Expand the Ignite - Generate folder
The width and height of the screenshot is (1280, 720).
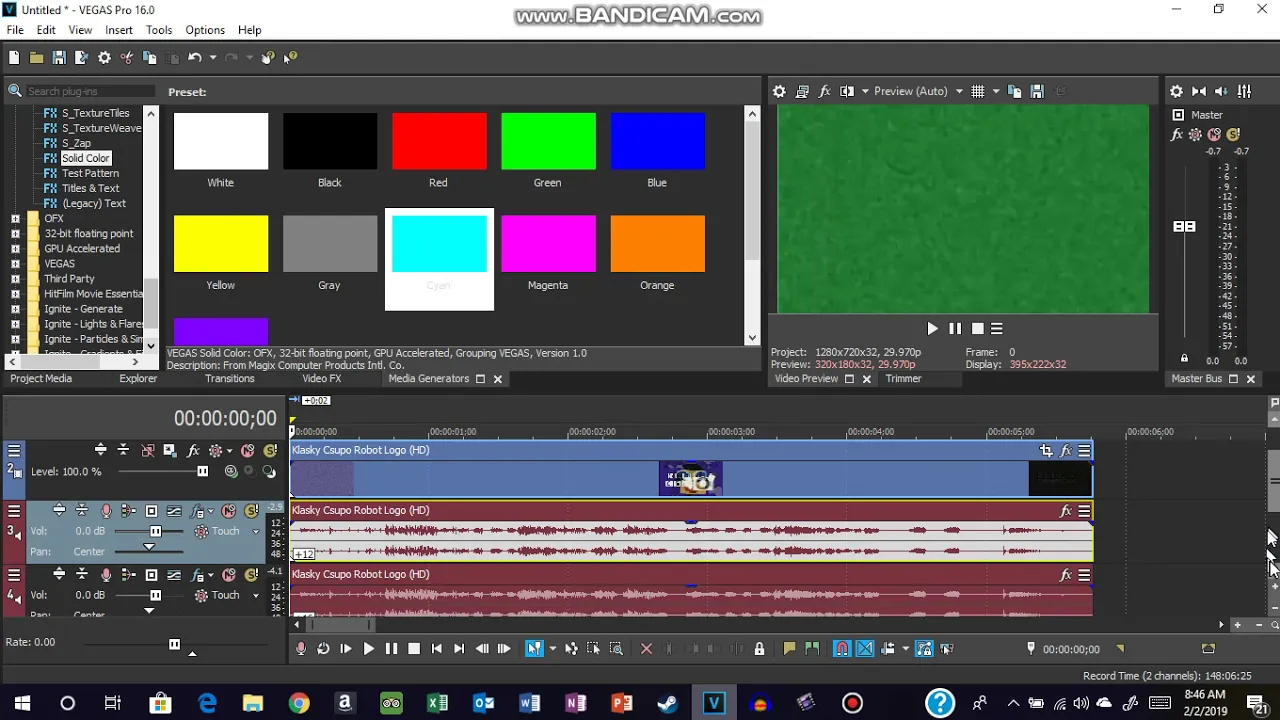[15, 309]
